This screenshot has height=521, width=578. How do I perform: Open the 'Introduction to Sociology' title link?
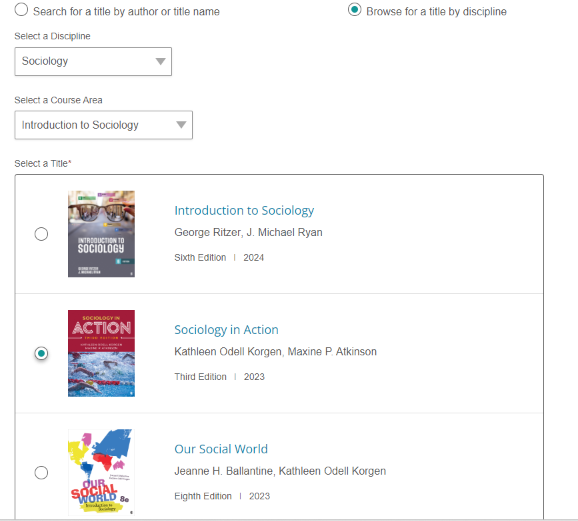tap(244, 211)
